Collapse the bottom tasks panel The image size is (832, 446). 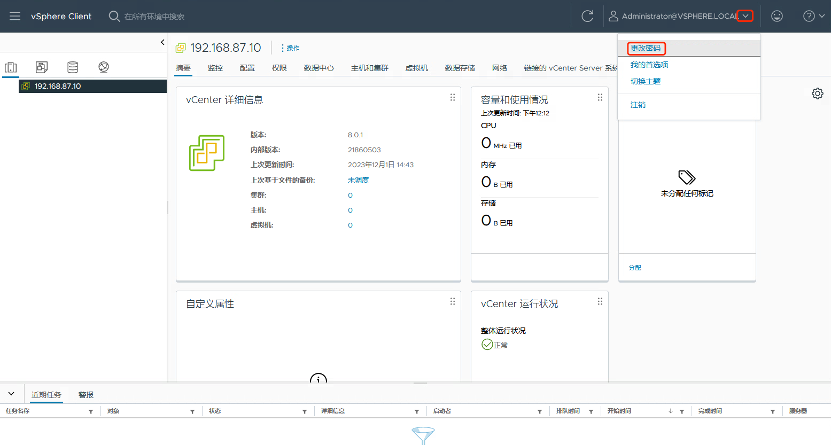click(x=11, y=394)
